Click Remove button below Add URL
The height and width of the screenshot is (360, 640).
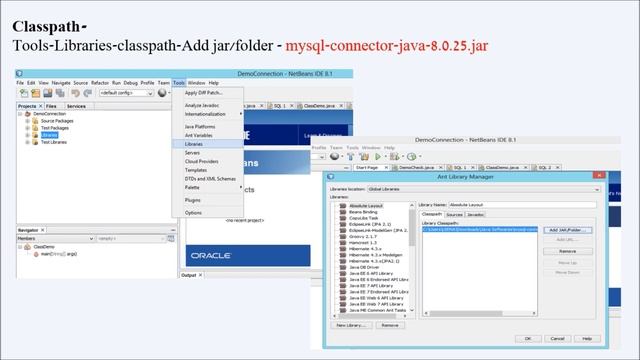[x=568, y=251]
